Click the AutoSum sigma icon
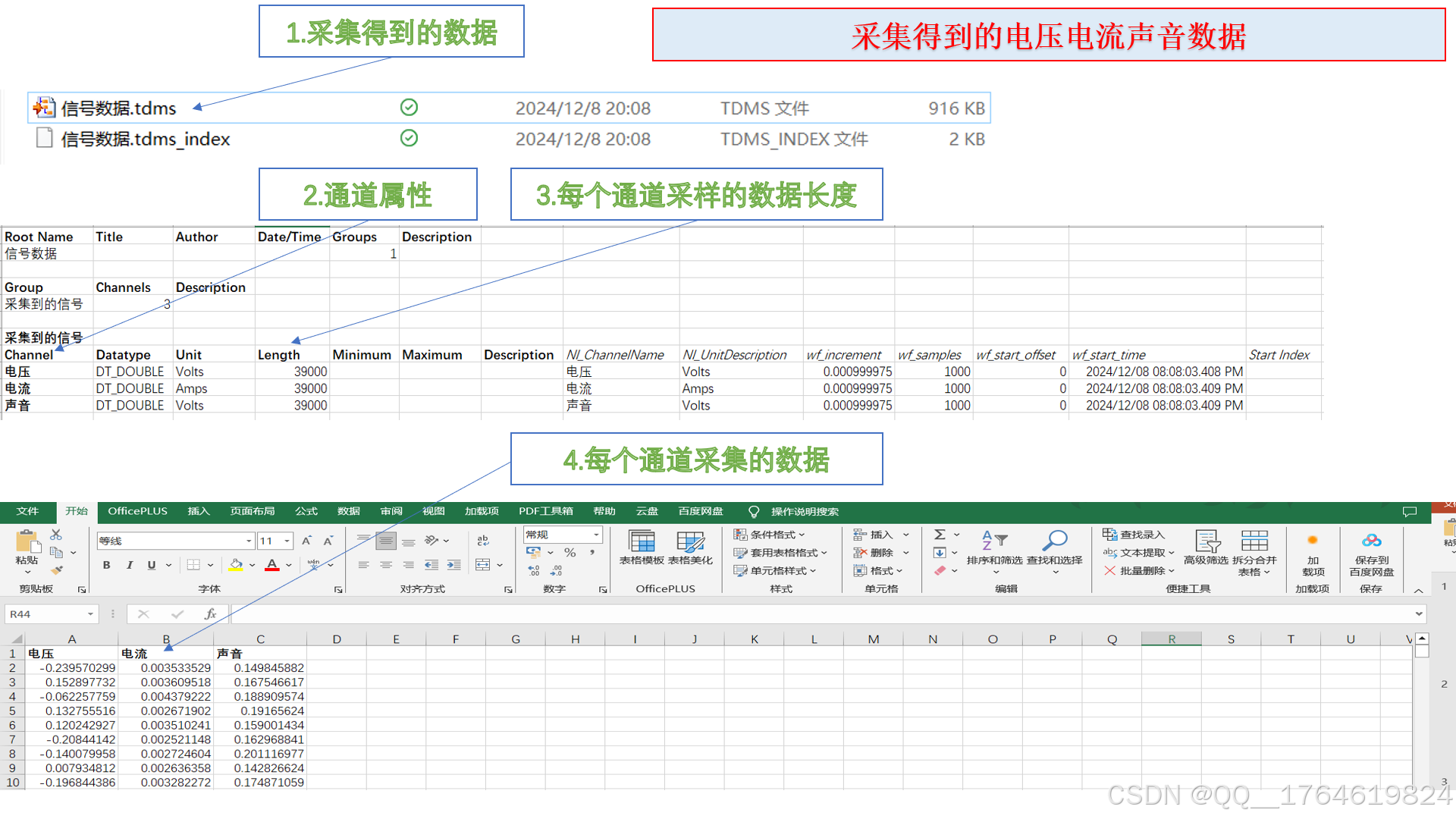The height and width of the screenshot is (819, 1456). click(940, 535)
